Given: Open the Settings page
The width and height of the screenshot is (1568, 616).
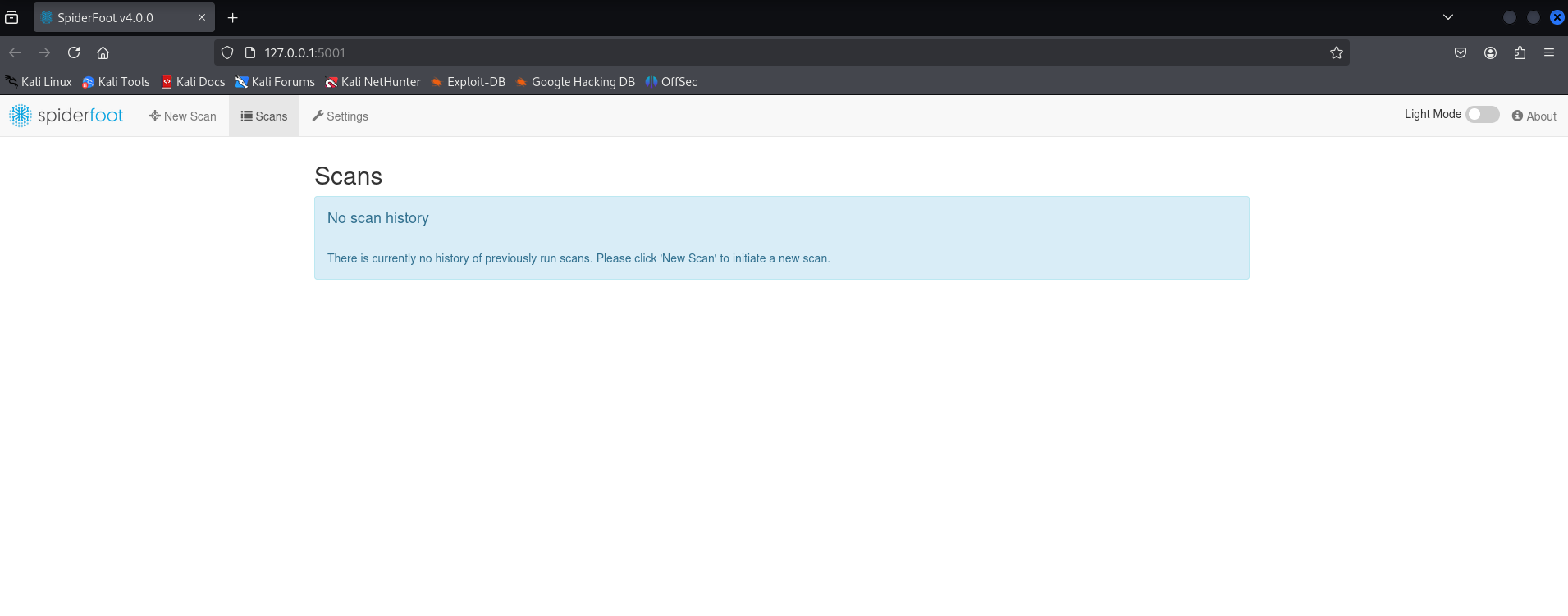Looking at the screenshot, I should coord(340,116).
